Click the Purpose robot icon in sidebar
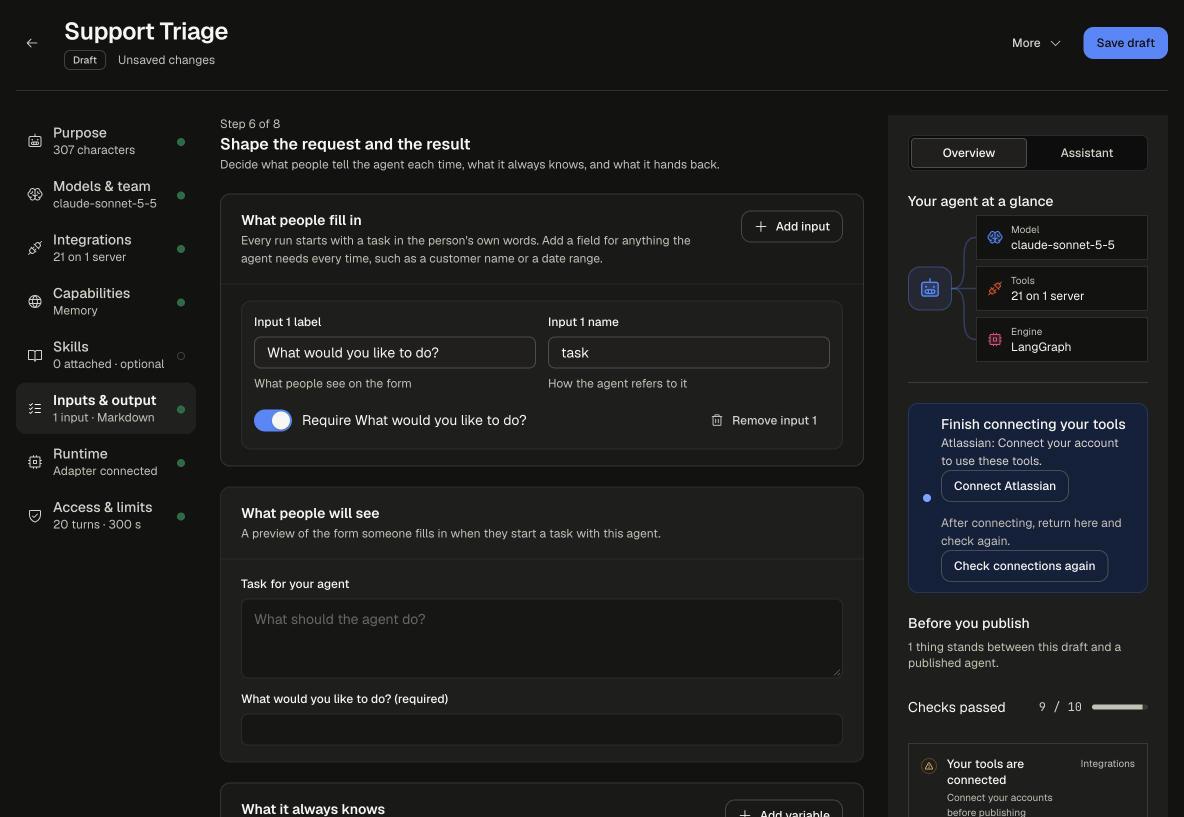Screen dimensions: 1184x817 [x=35, y=141]
